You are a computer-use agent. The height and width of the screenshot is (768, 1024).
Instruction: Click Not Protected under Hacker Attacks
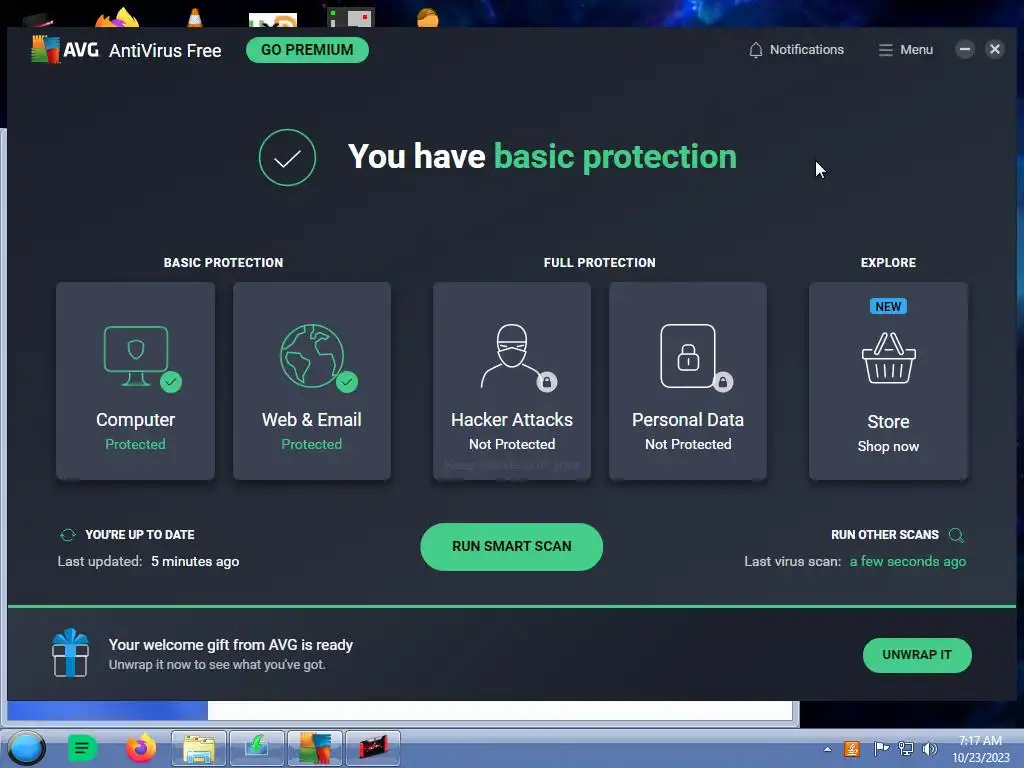click(x=512, y=444)
